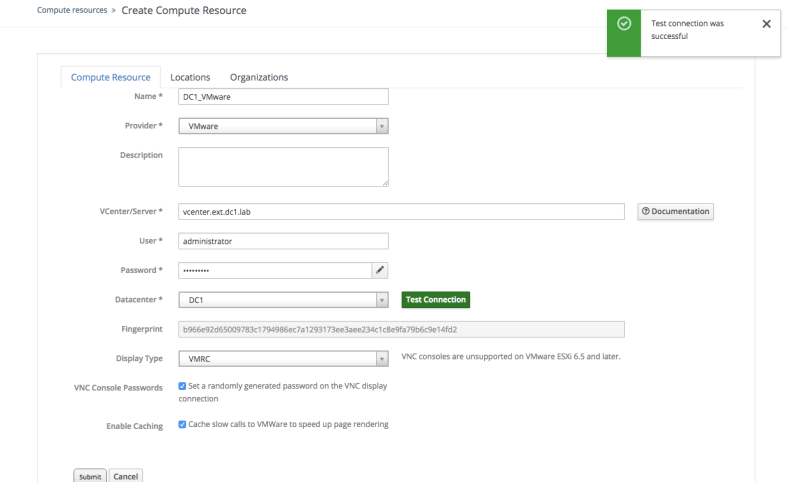Expand the Datacenter dropdown
788x482 pixels.
pyautogui.click(x=381, y=299)
